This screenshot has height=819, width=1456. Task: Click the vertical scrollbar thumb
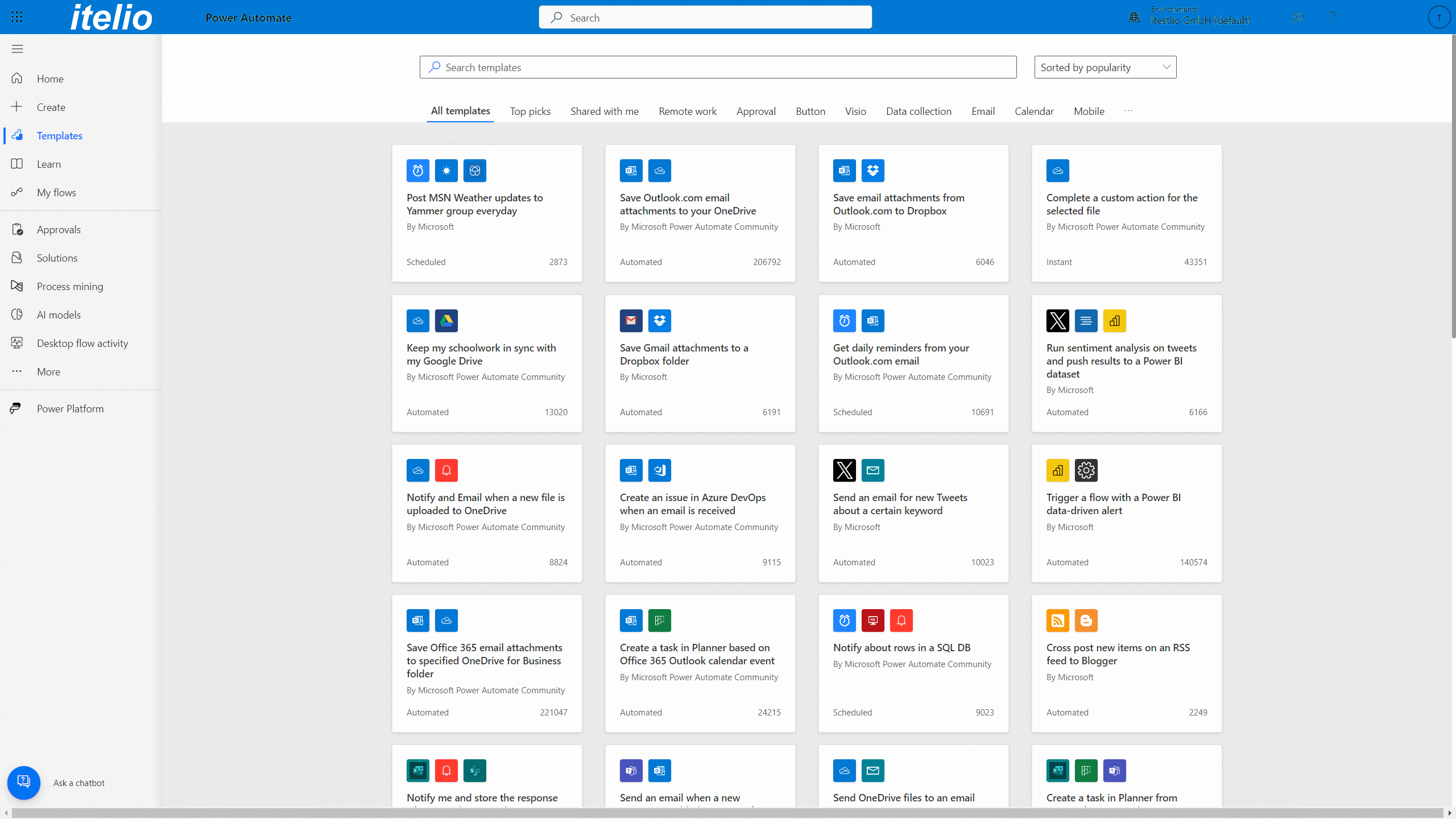pyautogui.click(x=1453, y=188)
